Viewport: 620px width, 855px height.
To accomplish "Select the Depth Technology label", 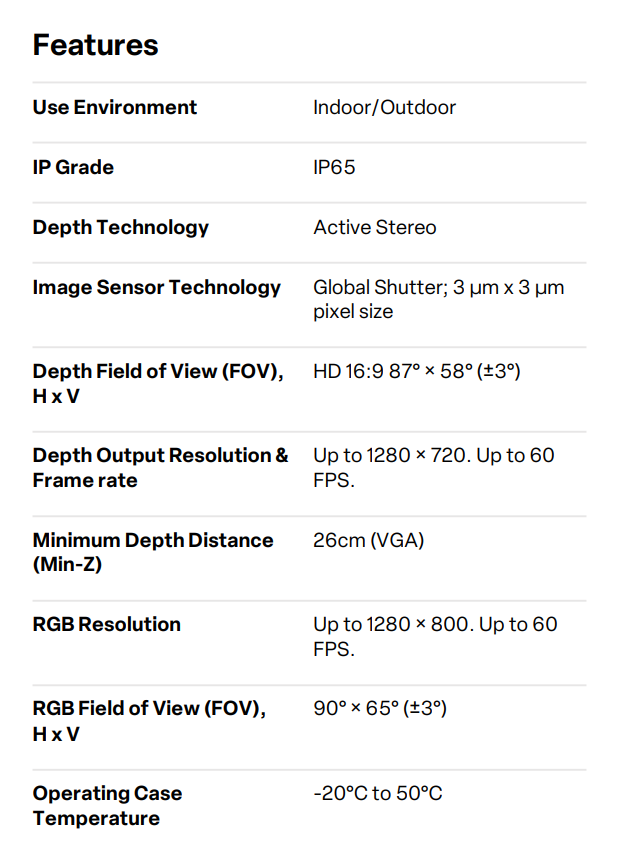I will pos(121,227).
